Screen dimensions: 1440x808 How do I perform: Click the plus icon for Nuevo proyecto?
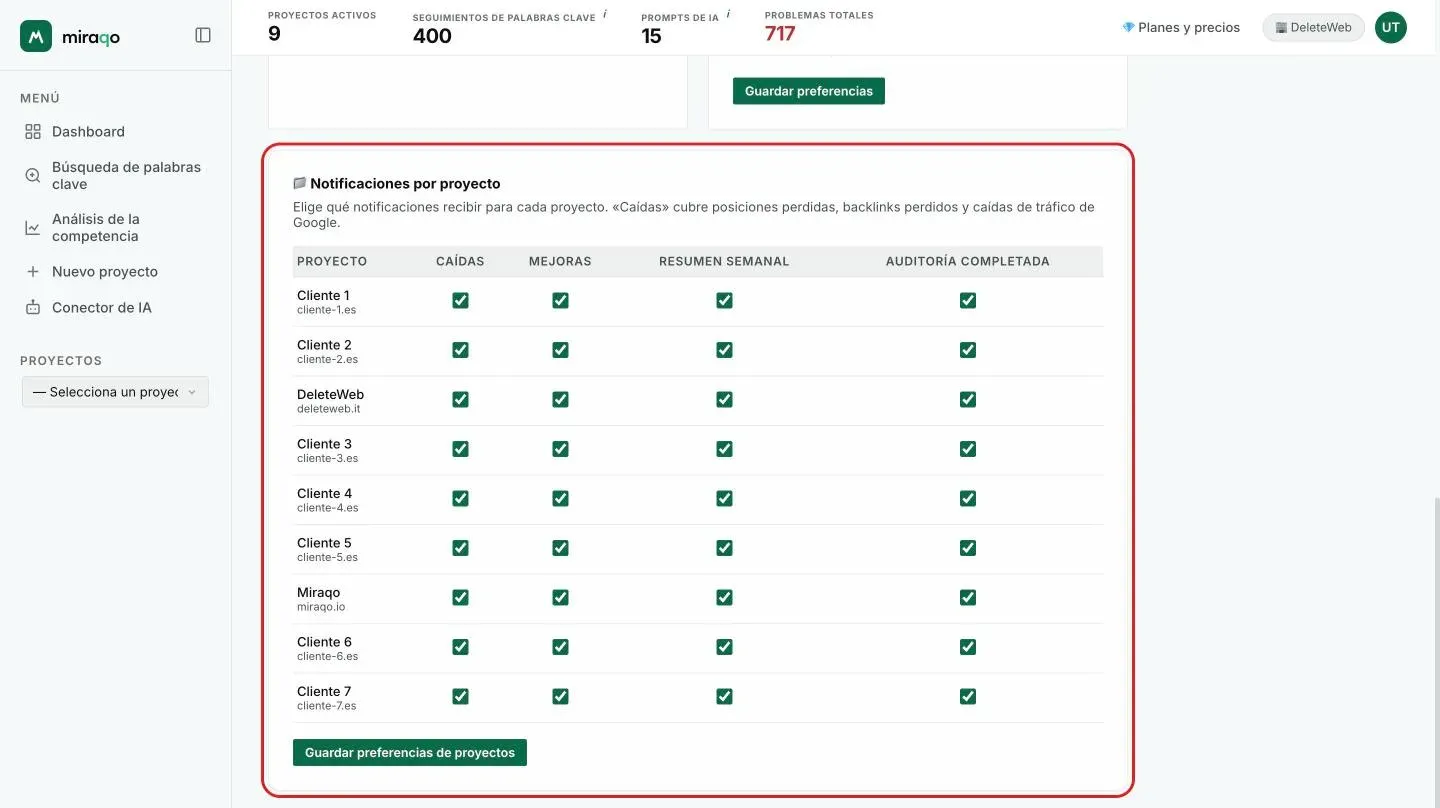(33, 272)
